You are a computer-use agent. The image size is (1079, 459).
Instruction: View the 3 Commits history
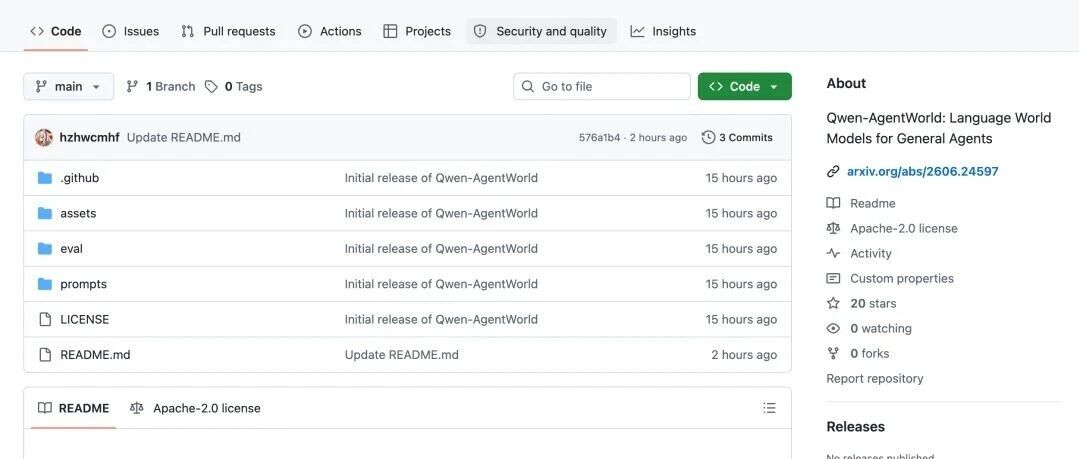(738, 138)
